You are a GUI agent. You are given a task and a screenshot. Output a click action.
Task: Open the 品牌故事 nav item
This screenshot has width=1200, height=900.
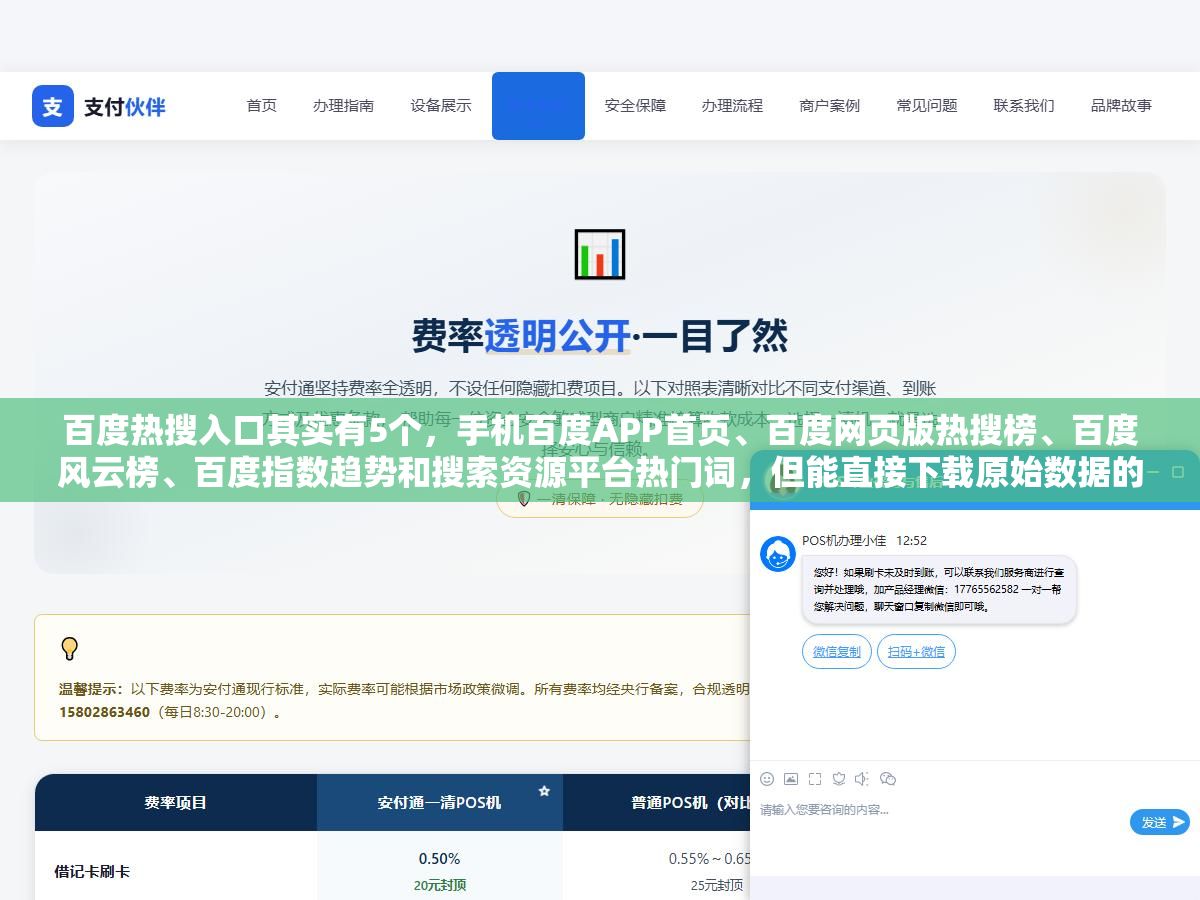tap(1121, 105)
